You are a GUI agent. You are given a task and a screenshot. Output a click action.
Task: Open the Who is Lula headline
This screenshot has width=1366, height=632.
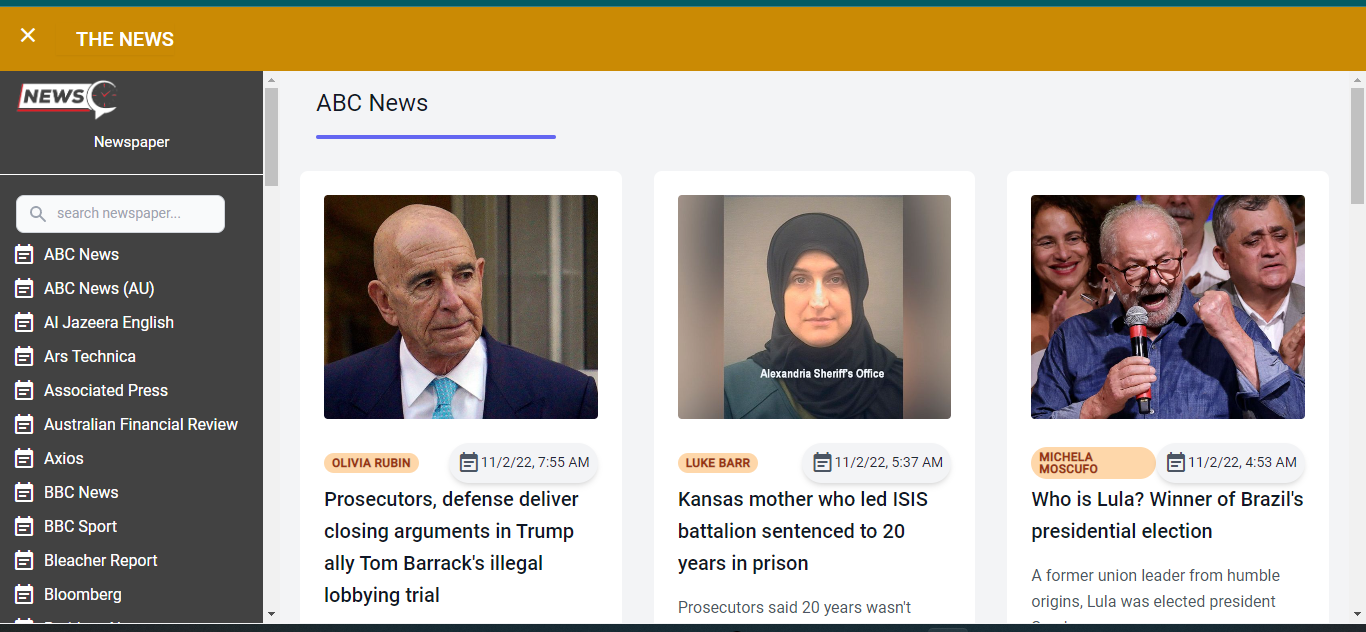tap(1167, 515)
